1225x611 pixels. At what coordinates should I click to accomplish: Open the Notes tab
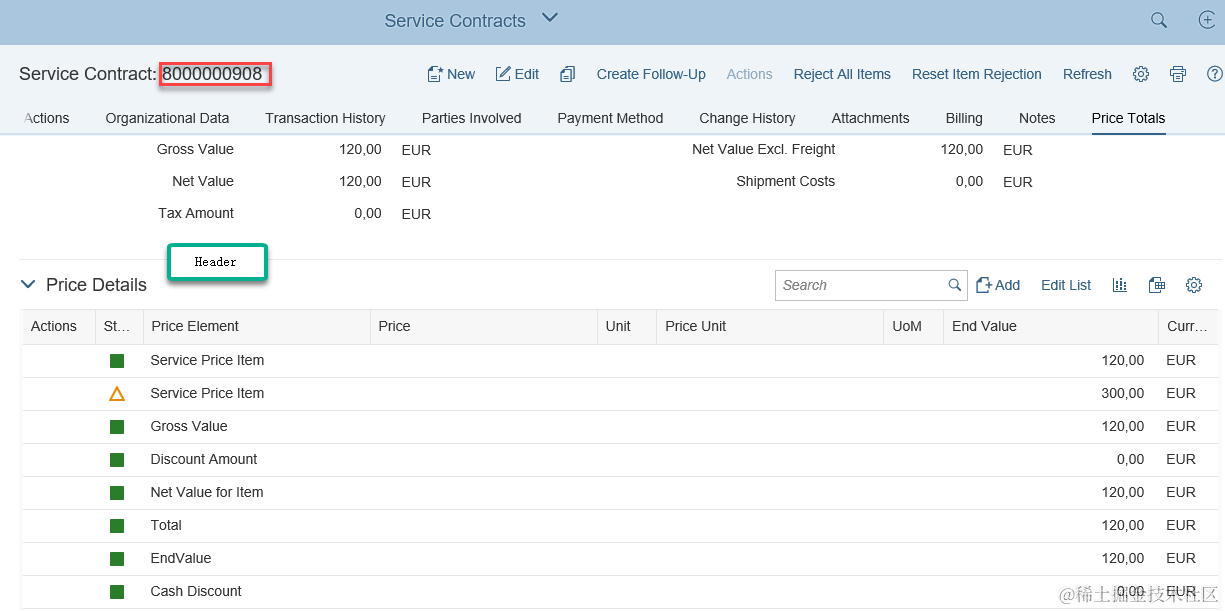[x=1037, y=118]
